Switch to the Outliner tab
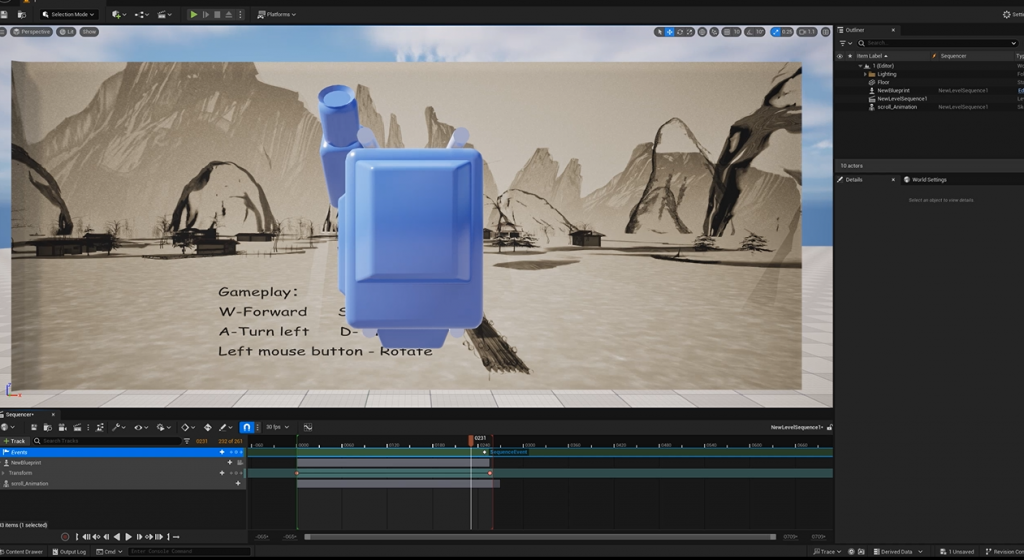The height and width of the screenshot is (560, 1024). [x=854, y=30]
